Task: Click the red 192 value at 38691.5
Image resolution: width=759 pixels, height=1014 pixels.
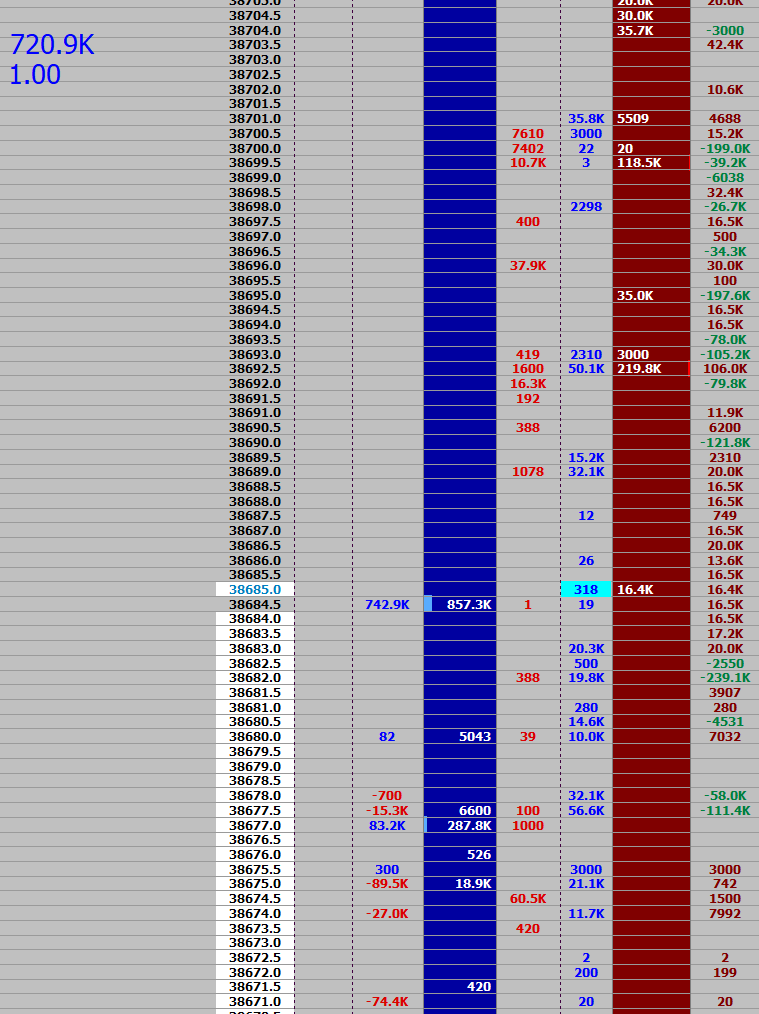Action: pos(528,398)
